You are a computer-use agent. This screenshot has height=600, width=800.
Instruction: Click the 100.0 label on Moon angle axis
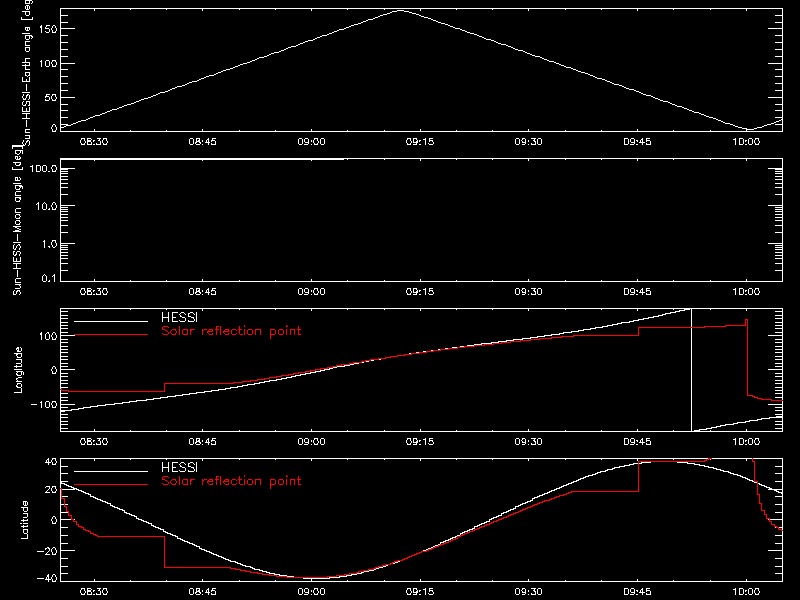point(43,169)
